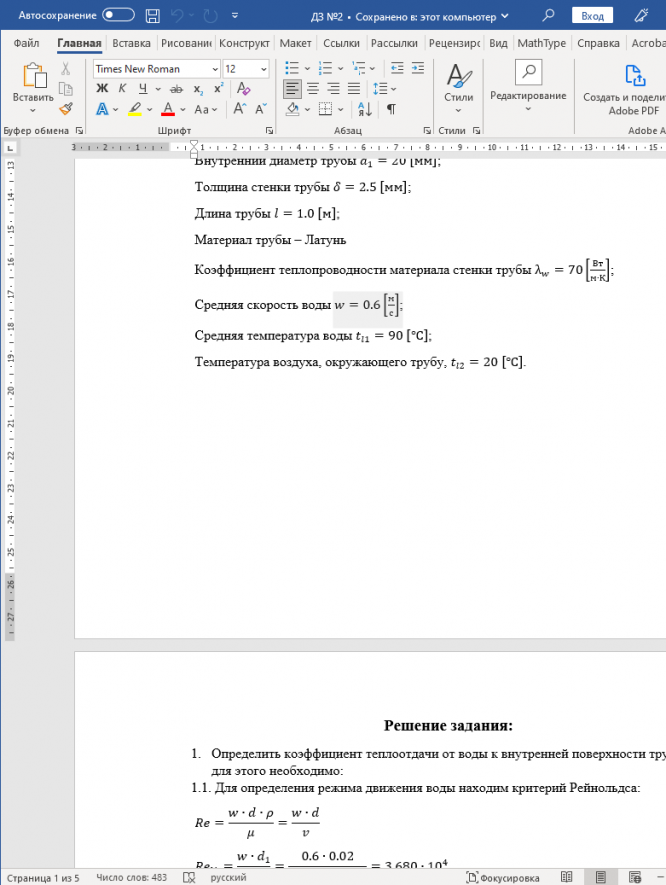Click the Cut scissors icon
This screenshot has height=885, width=666.
(x=65, y=68)
